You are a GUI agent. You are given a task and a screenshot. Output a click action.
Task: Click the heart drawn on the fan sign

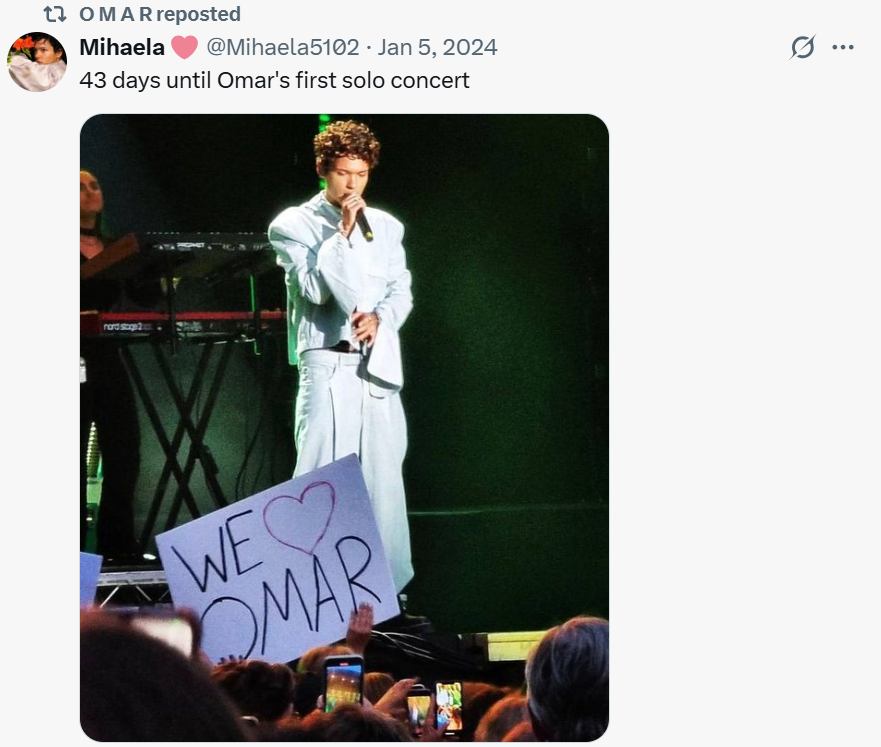click(299, 514)
